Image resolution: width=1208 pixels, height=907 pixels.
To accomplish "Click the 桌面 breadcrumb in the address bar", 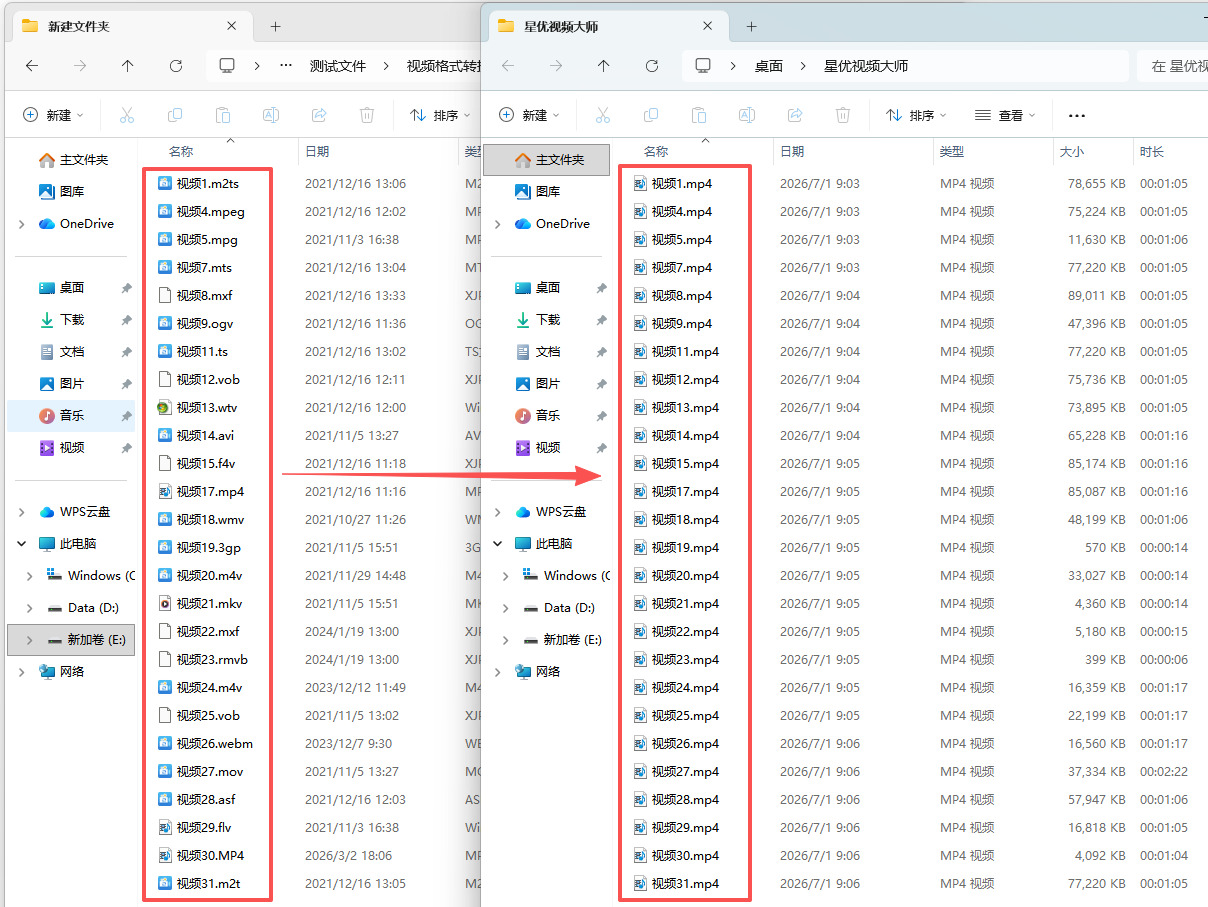I will click(x=769, y=66).
